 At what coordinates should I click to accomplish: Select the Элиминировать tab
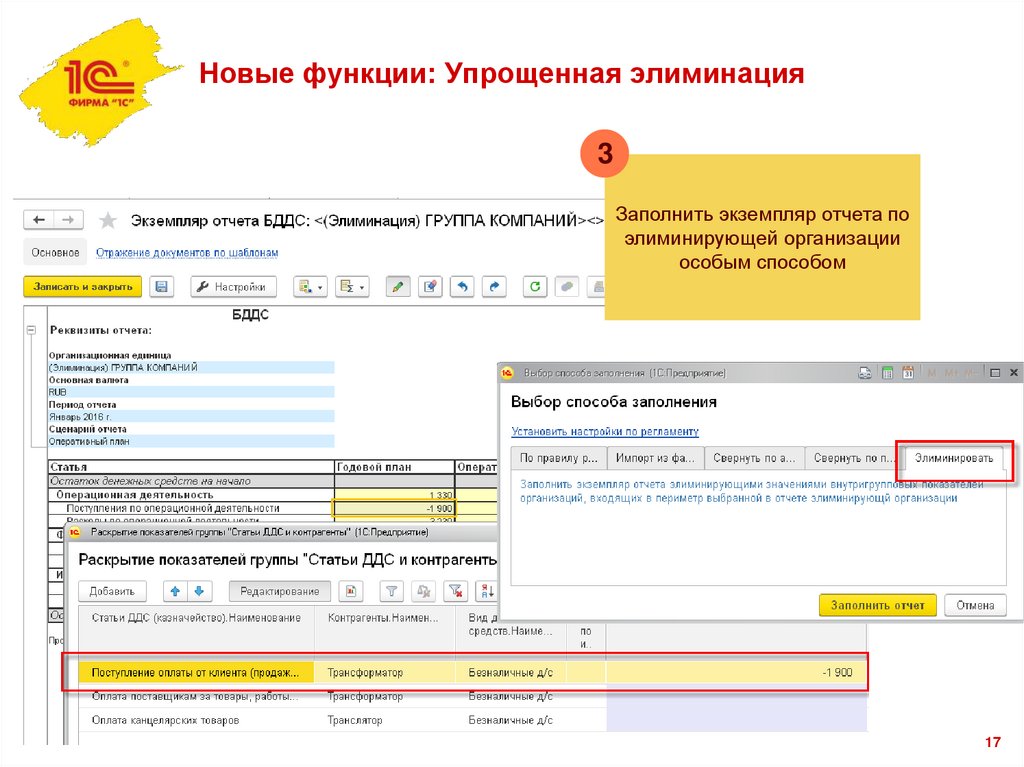pyautogui.click(x=953, y=458)
